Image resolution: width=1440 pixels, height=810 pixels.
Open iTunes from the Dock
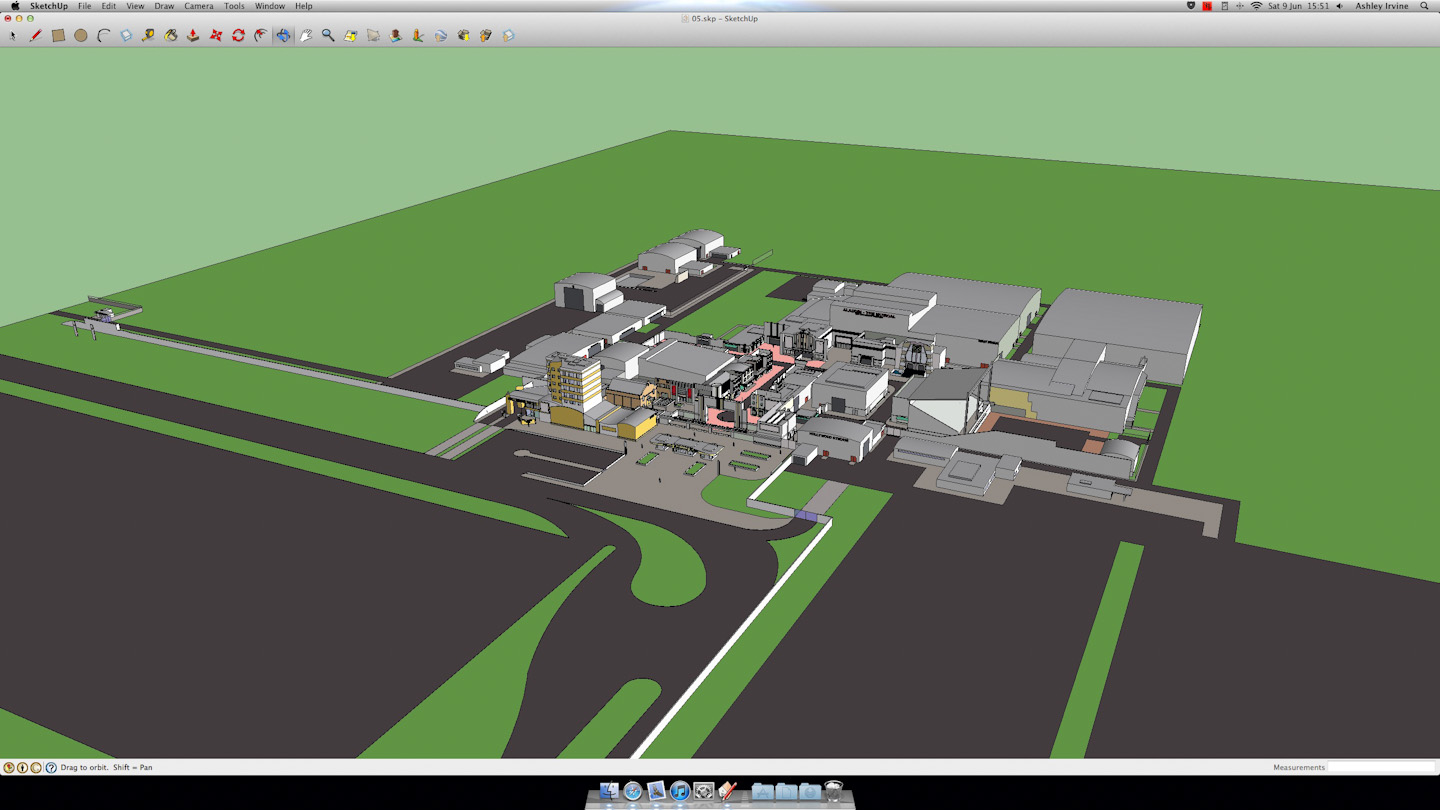pyautogui.click(x=680, y=791)
